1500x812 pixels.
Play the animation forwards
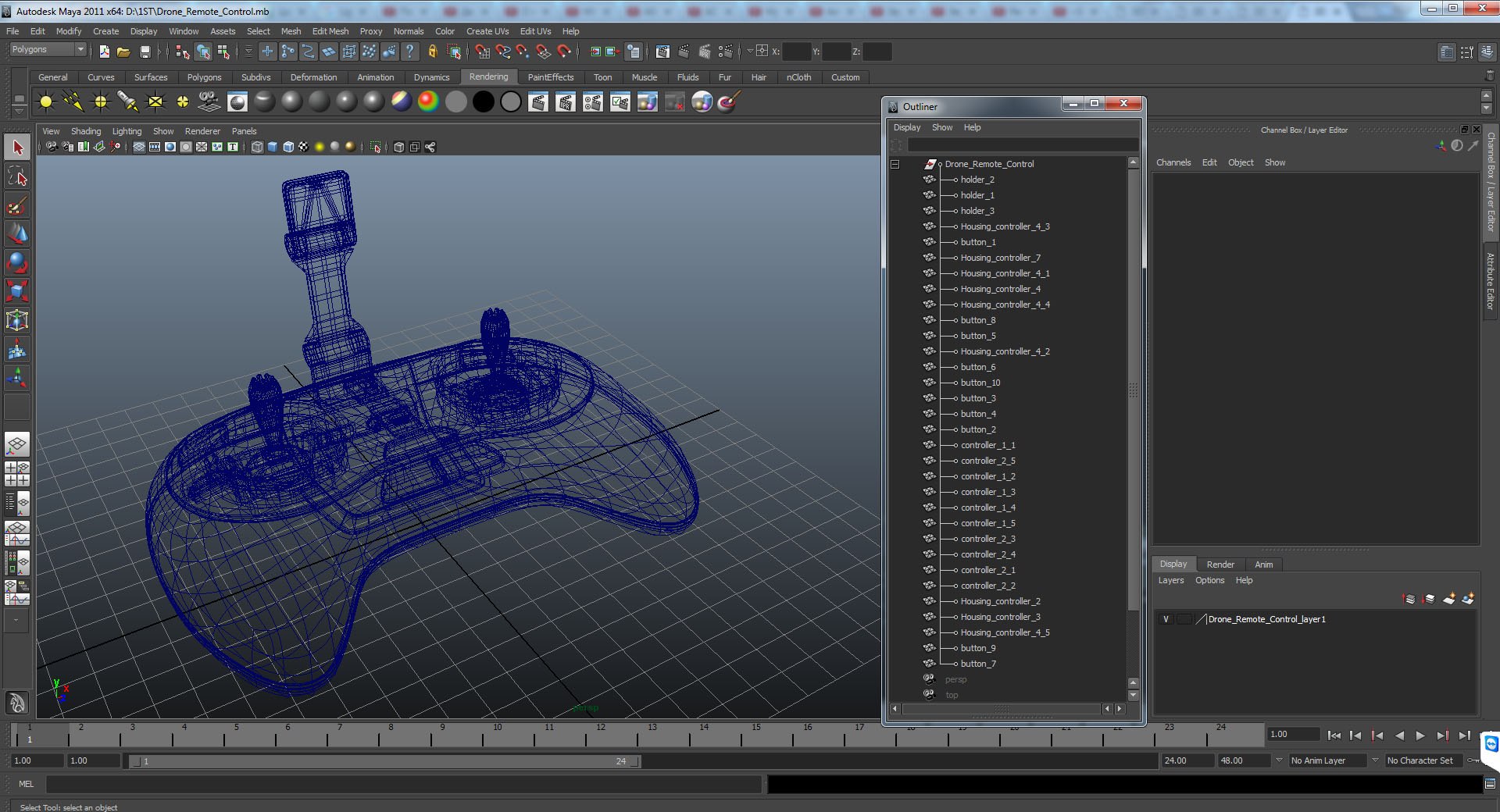point(1420,735)
